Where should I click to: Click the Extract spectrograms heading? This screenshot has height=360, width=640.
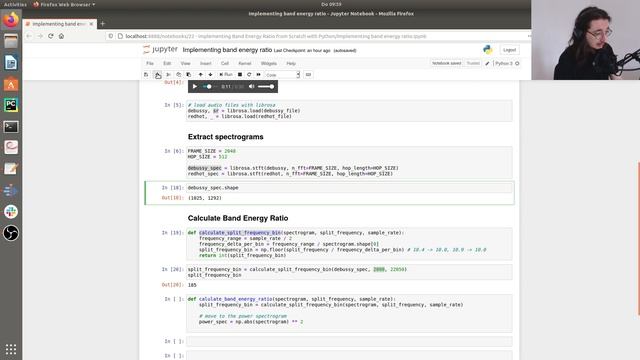(x=226, y=137)
